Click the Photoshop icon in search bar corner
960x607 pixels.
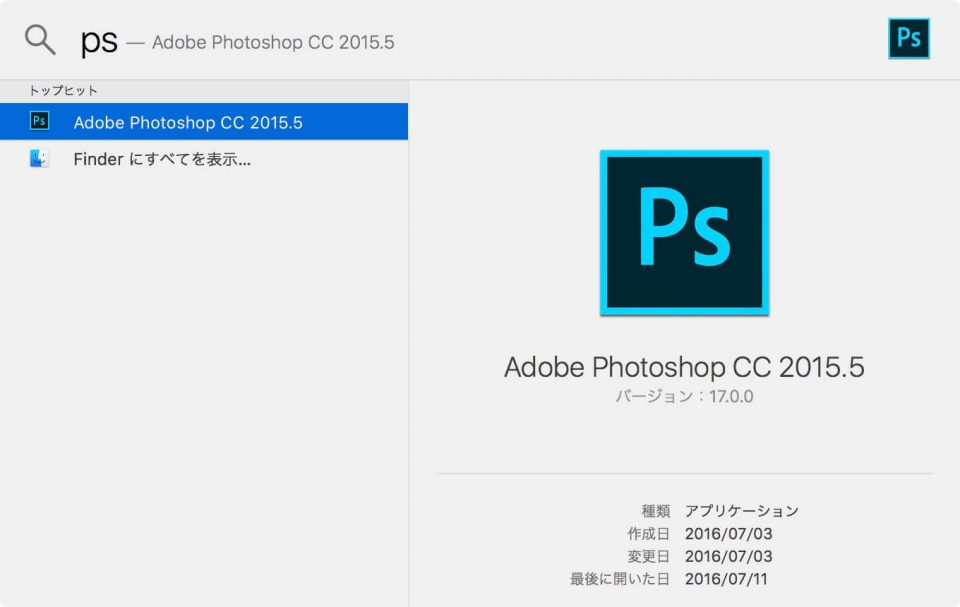pos(909,39)
